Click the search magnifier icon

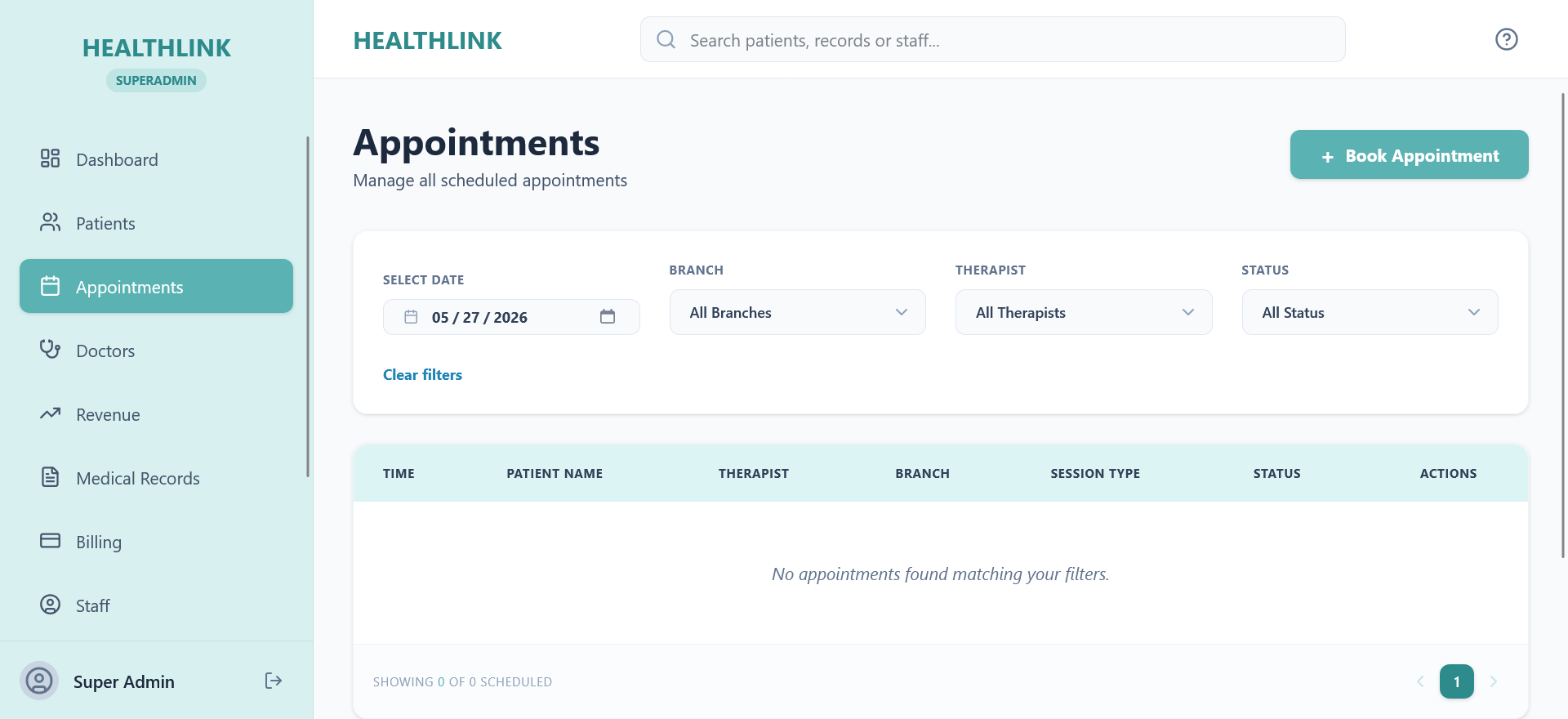pyautogui.click(x=666, y=39)
